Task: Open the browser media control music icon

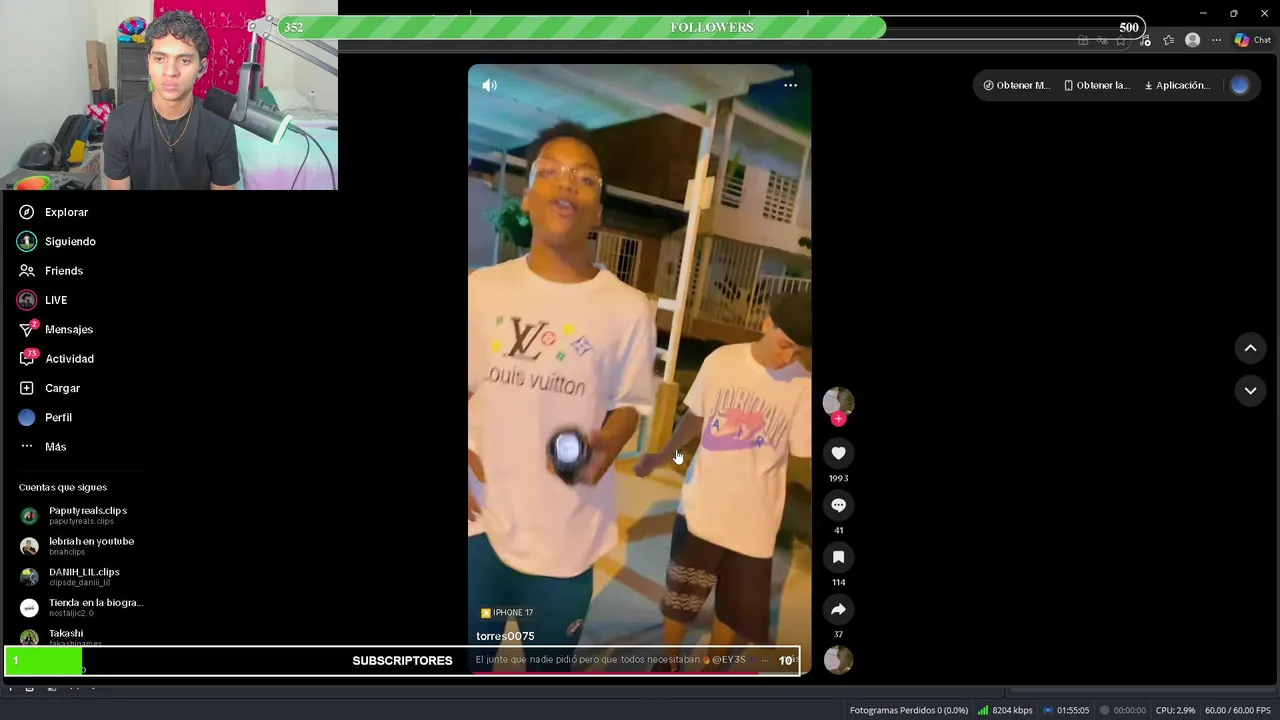Action: coord(1145,40)
